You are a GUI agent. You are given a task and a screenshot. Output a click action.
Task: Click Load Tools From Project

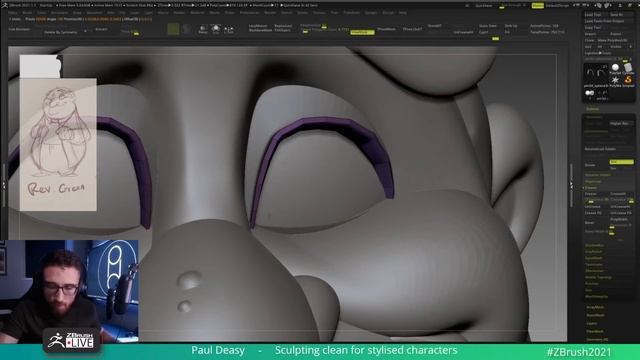click(x=604, y=21)
